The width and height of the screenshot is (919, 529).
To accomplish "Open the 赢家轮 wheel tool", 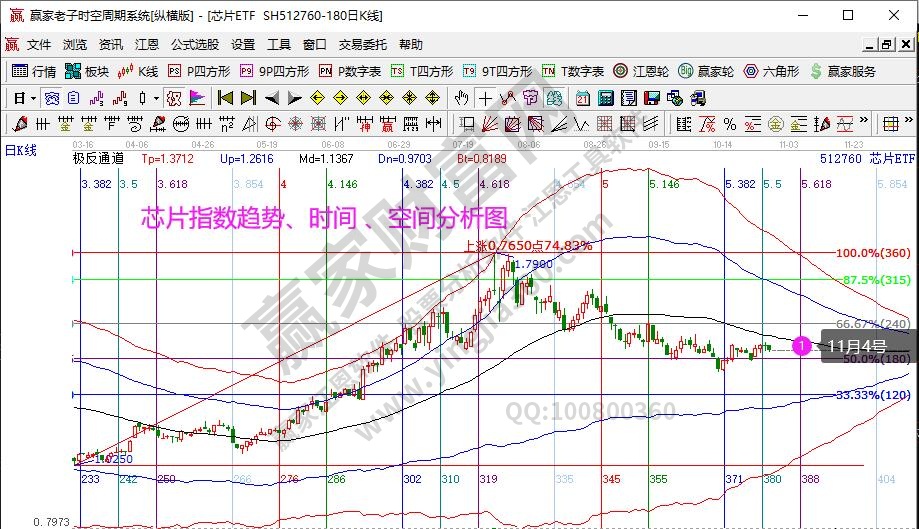I will coord(706,71).
